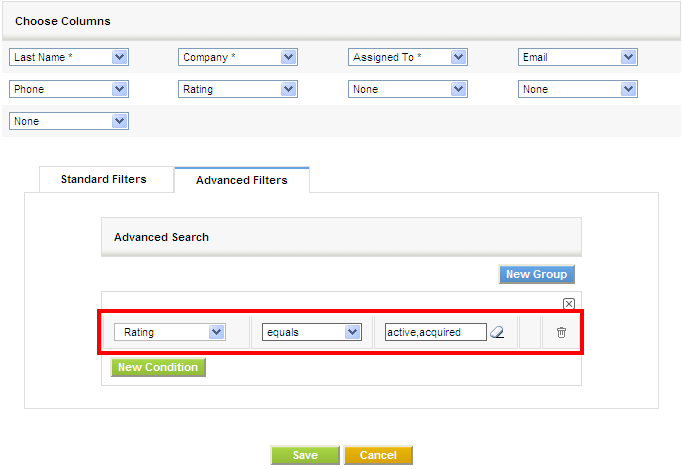Open the Company column dropdown
This screenshot has width=683, height=469.
click(238, 57)
